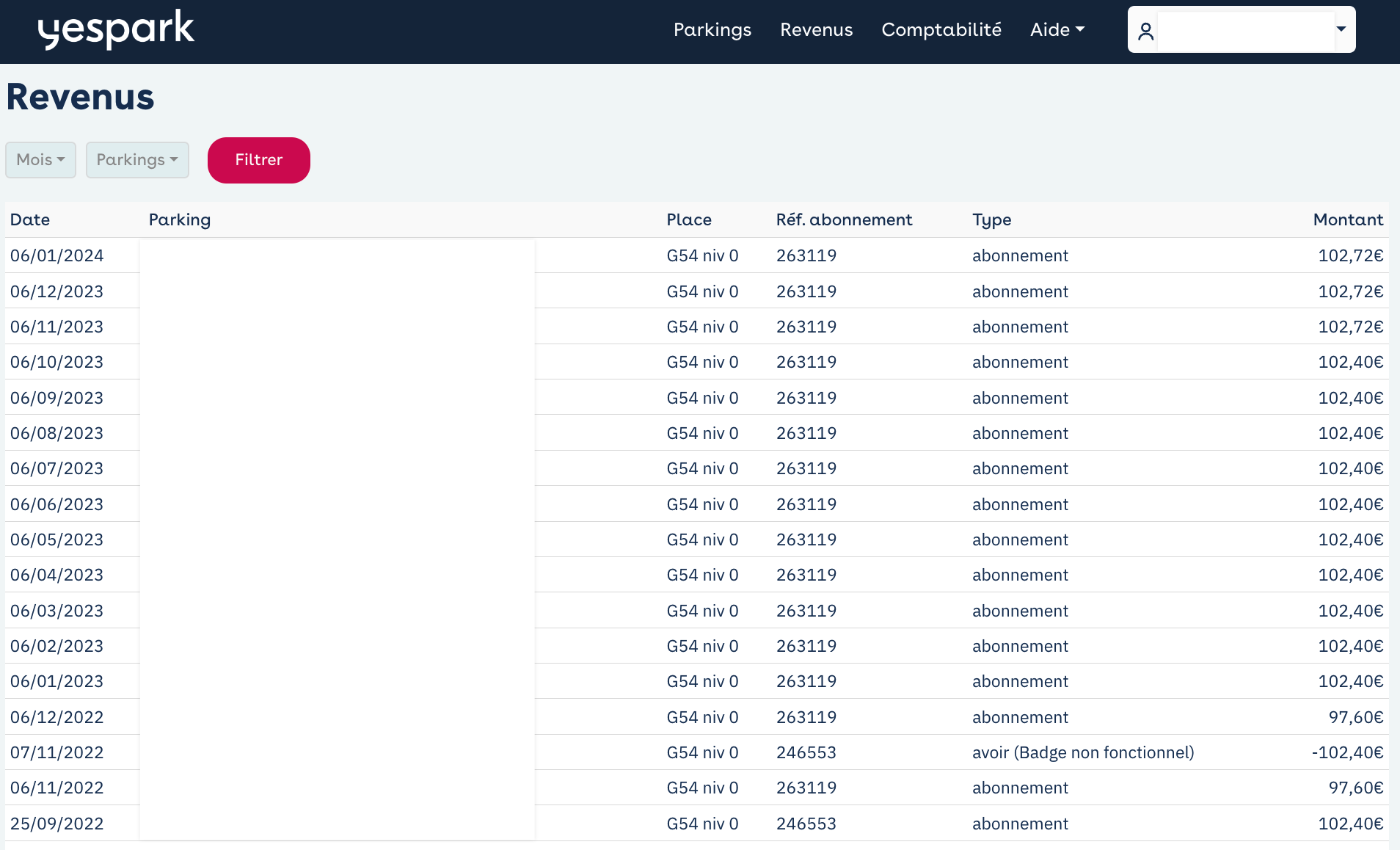Viewport: 1400px width, 850px height.
Task: Click the Montant column header
Action: 1348,219
